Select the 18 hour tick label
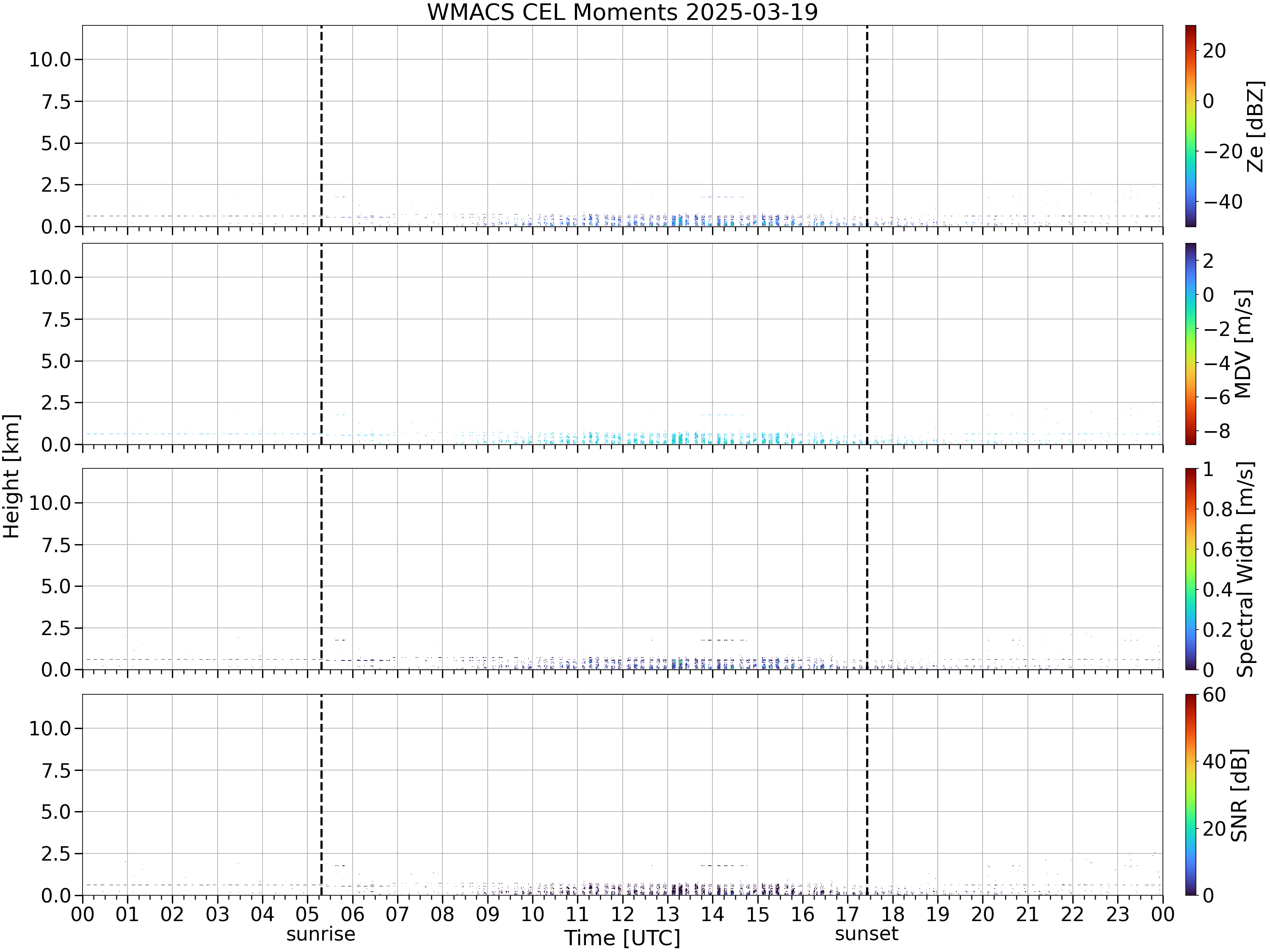The image size is (1270, 952). (x=893, y=914)
